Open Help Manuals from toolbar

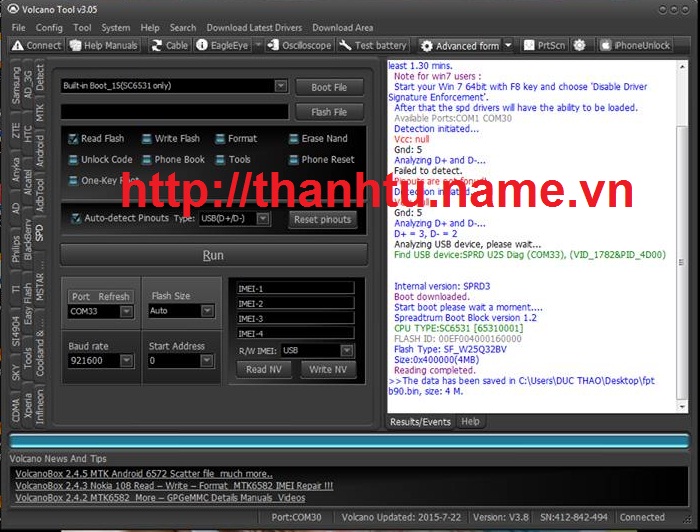click(x=103, y=45)
